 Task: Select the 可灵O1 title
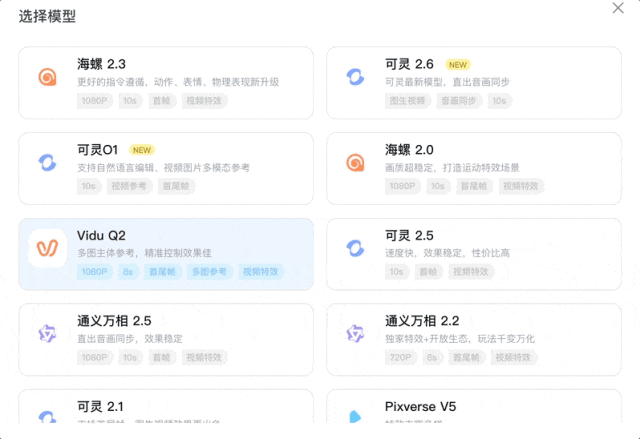[x=98, y=150]
